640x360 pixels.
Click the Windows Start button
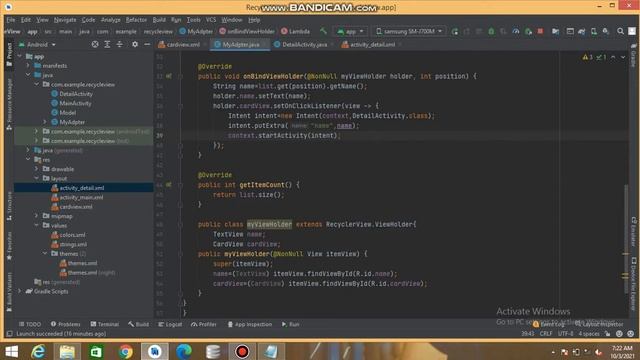11,351
